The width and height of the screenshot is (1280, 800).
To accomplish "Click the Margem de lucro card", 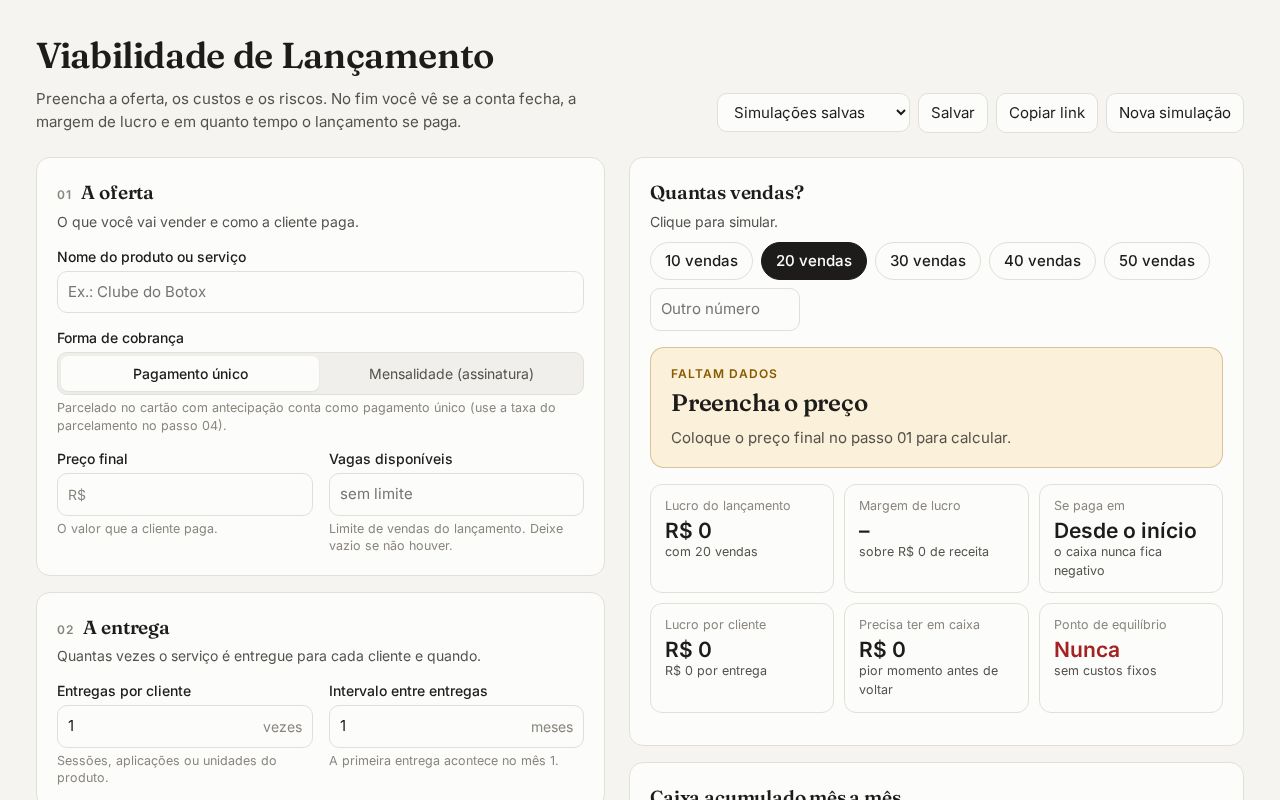I will [x=936, y=538].
